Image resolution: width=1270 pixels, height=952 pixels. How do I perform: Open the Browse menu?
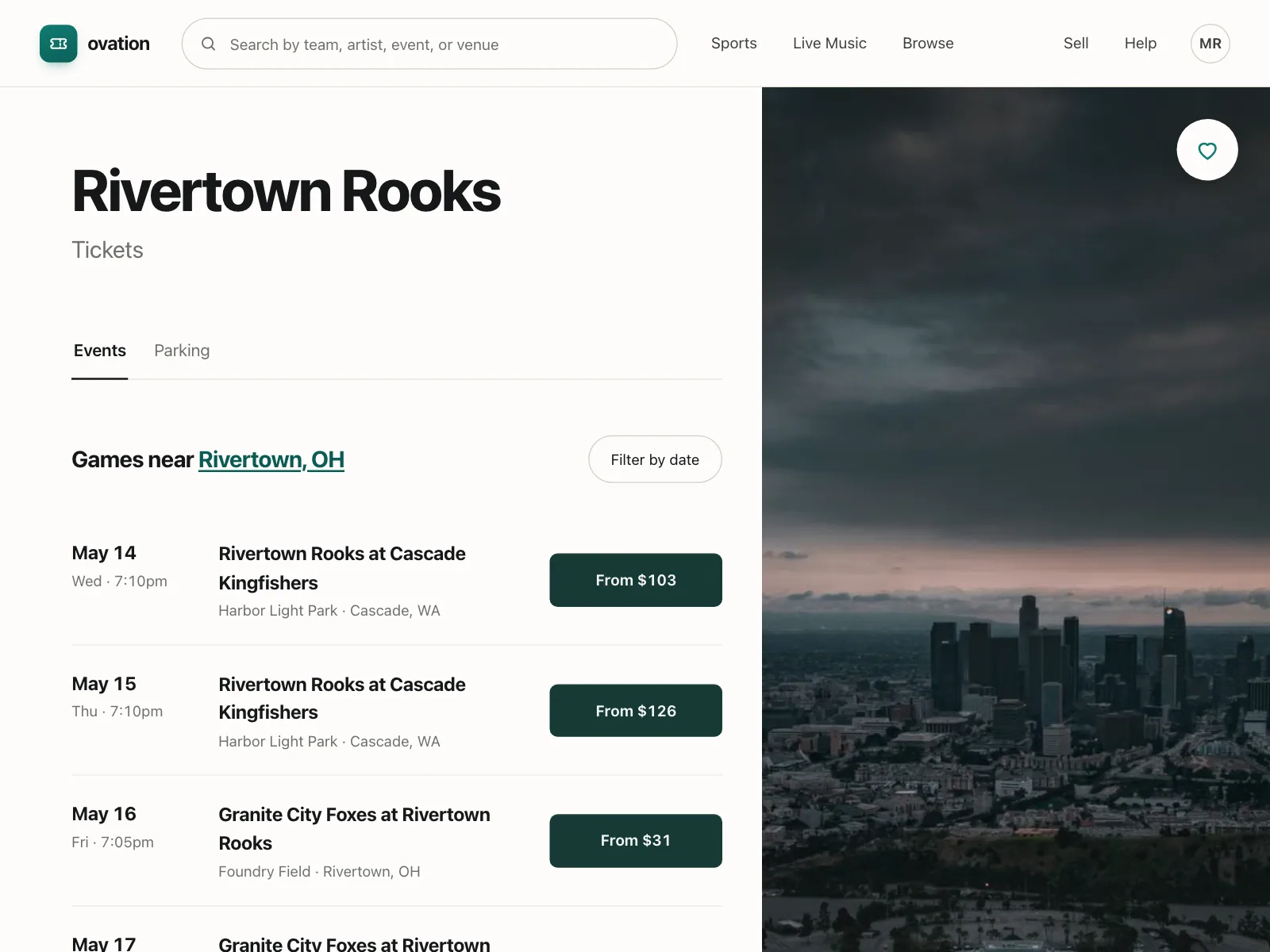(928, 44)
